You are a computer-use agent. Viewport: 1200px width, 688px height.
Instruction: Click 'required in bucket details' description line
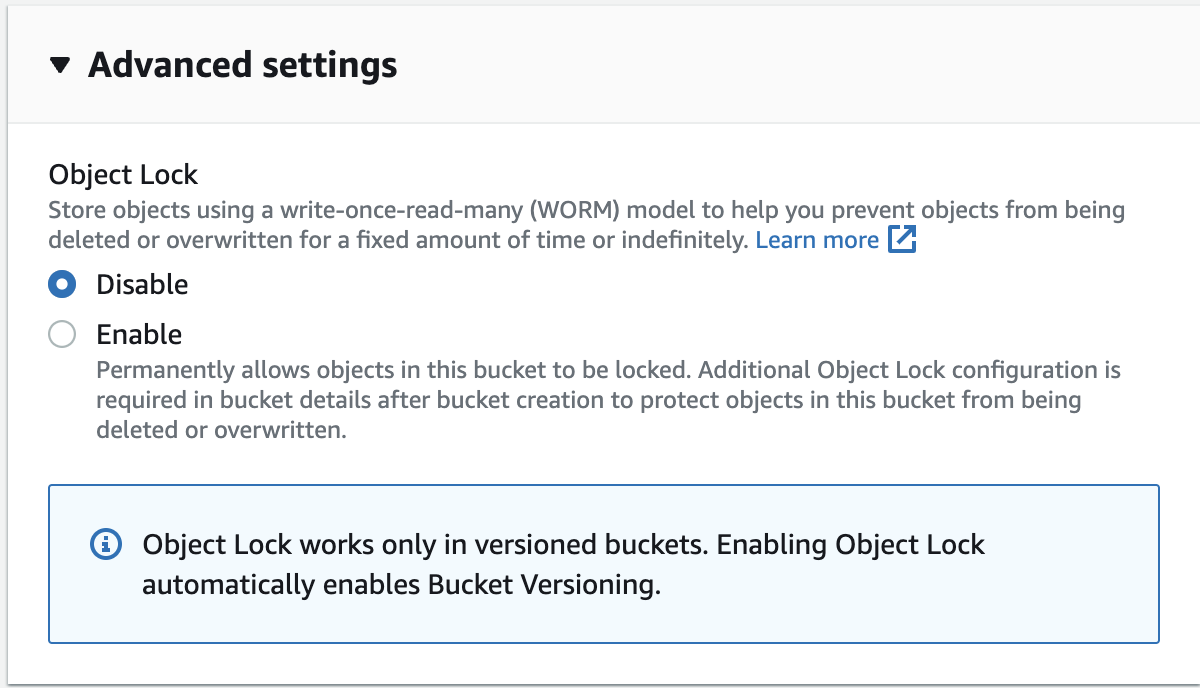click(x=589, y=401)
